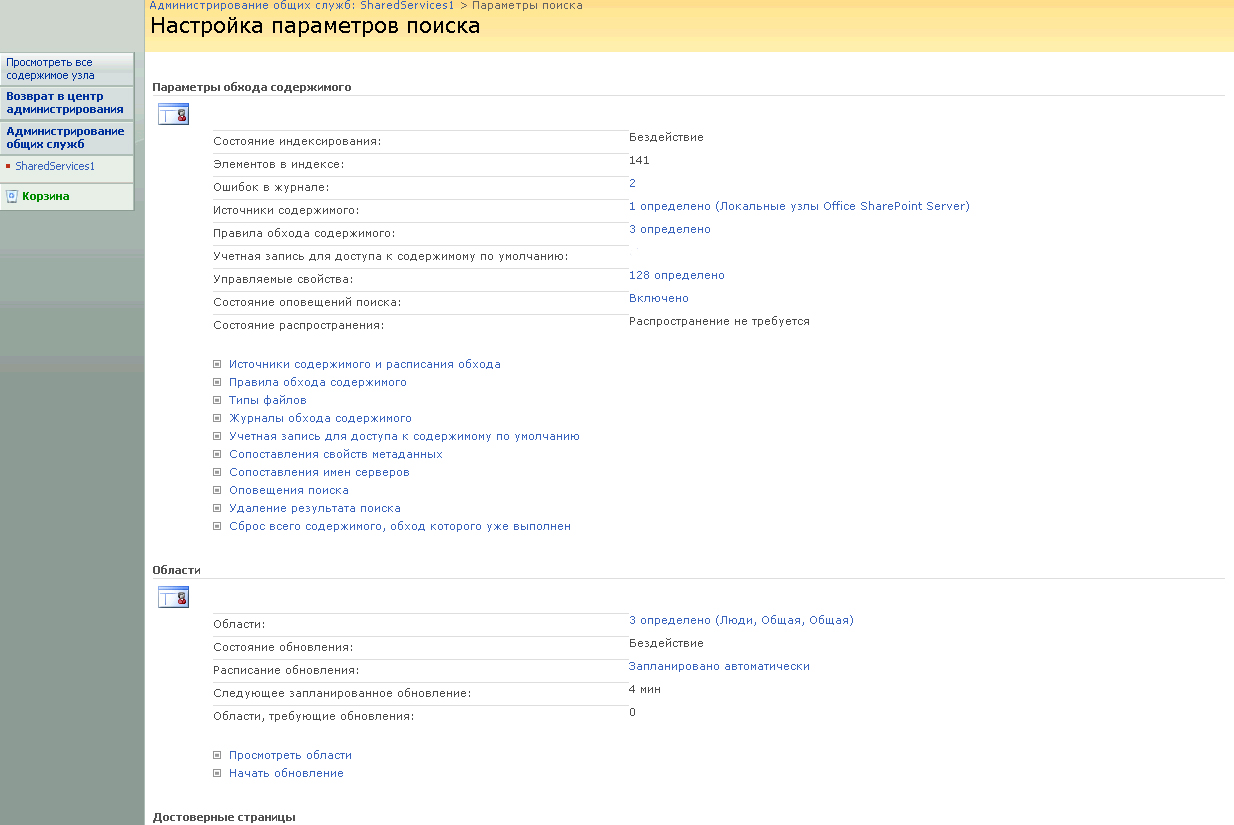The width and height of the screenshot is (1234, 825).
Task: Open Правила обхода содержимого link in list
Action: pos(318,383)
